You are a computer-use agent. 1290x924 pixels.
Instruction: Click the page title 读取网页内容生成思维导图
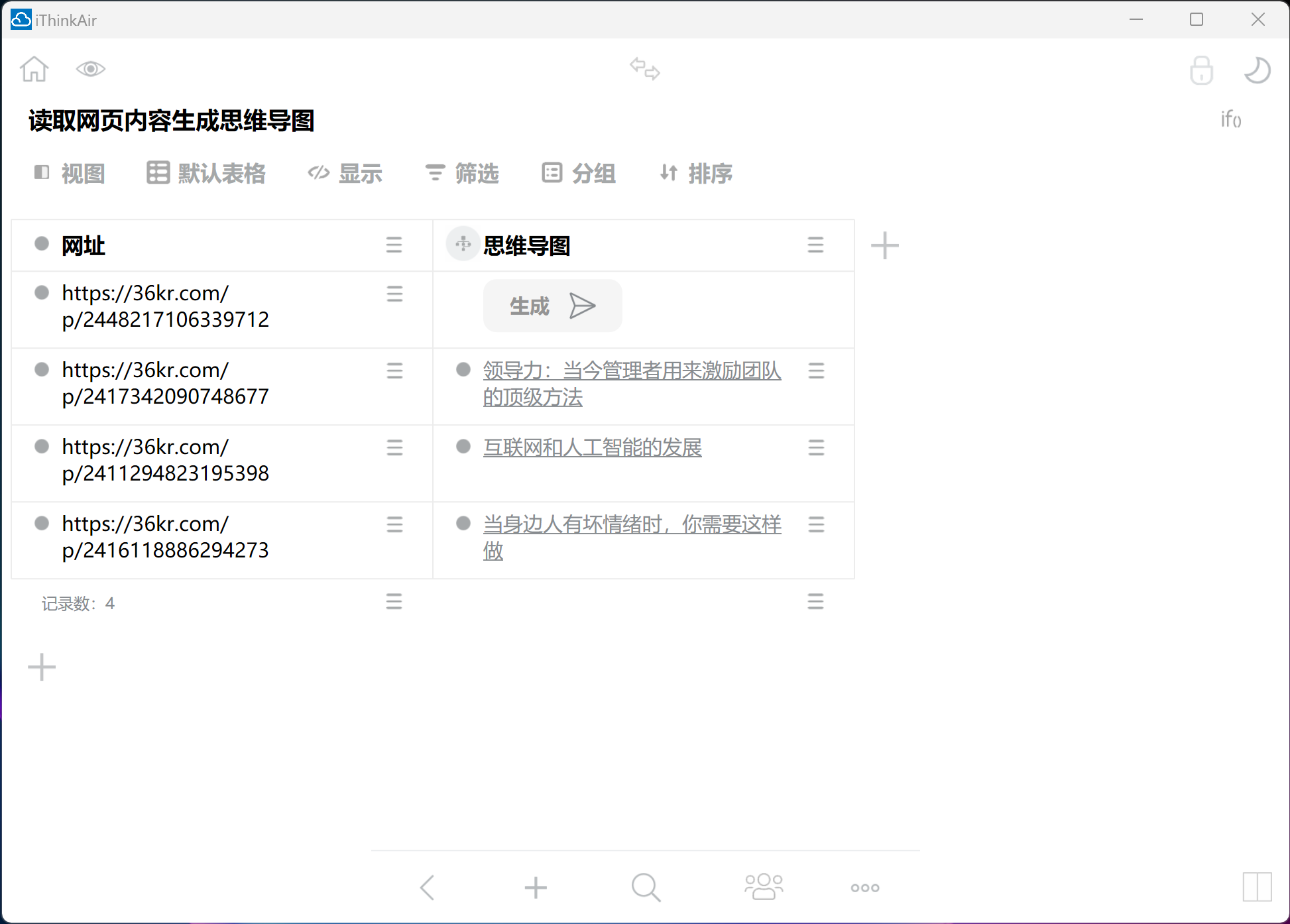(x=171, y=121)
